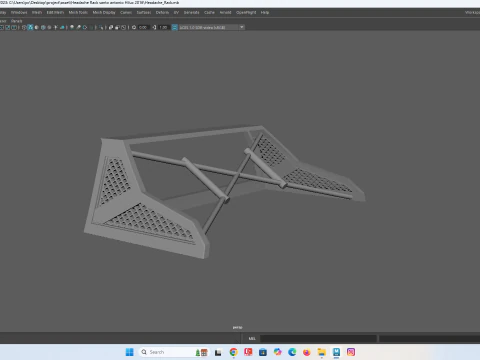Open the ACES view transform dropdown

tap(212, 27)
